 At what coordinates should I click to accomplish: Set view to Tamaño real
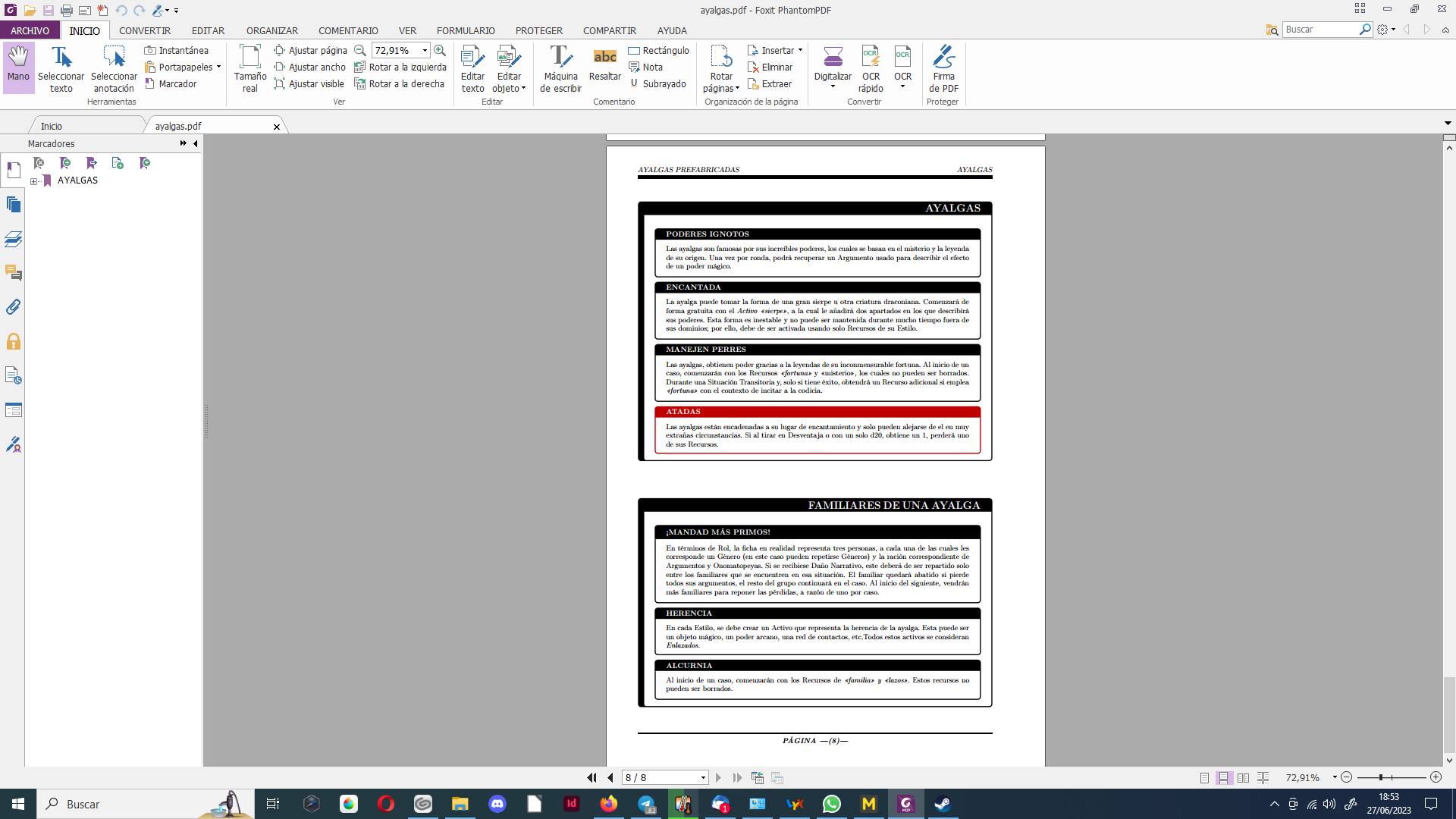point(250,68)
